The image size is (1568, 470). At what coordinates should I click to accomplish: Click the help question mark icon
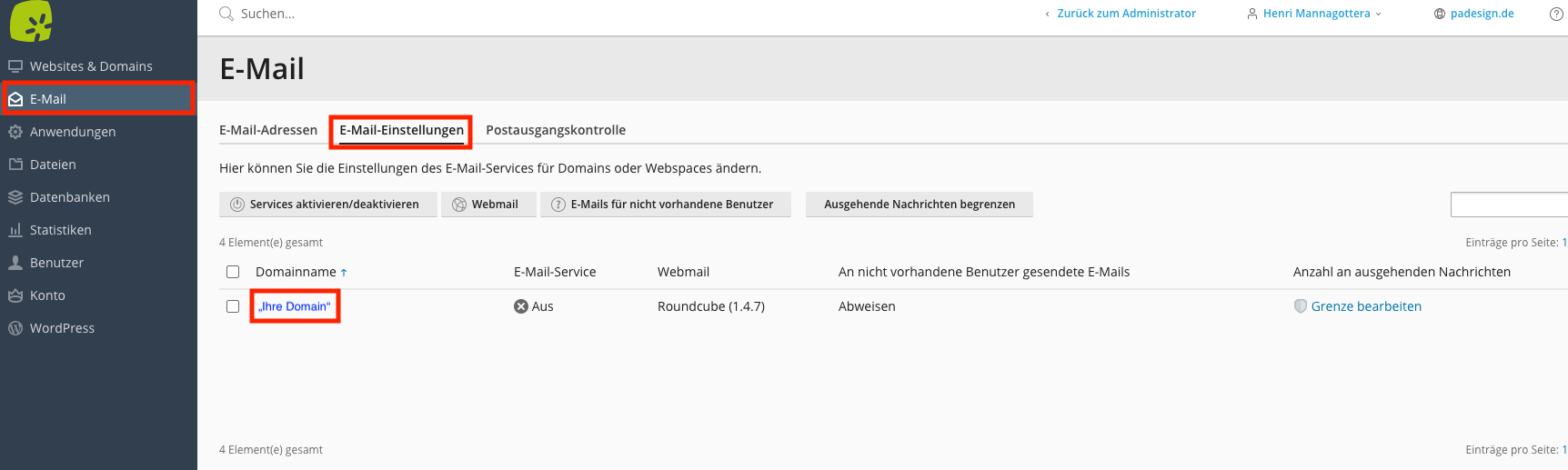pyautogui.click(x=1556, y=14)
